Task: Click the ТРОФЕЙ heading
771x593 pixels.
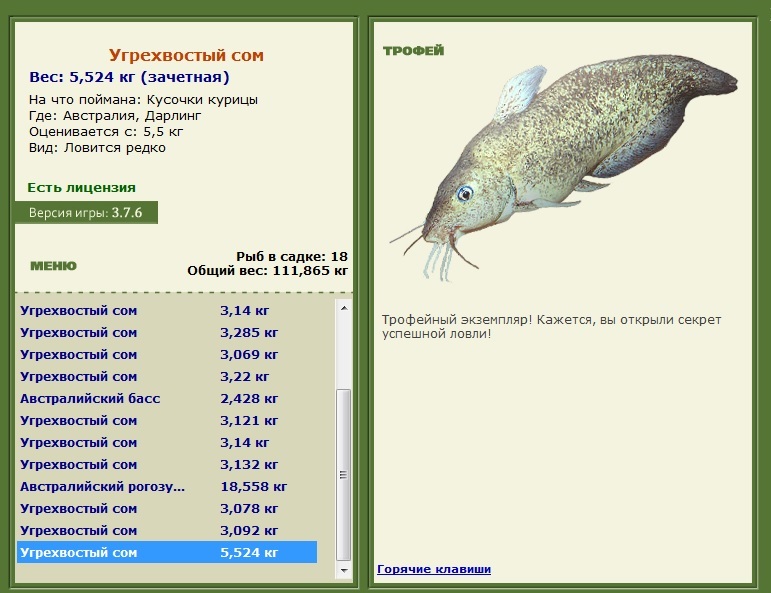Action: point(414,51)
